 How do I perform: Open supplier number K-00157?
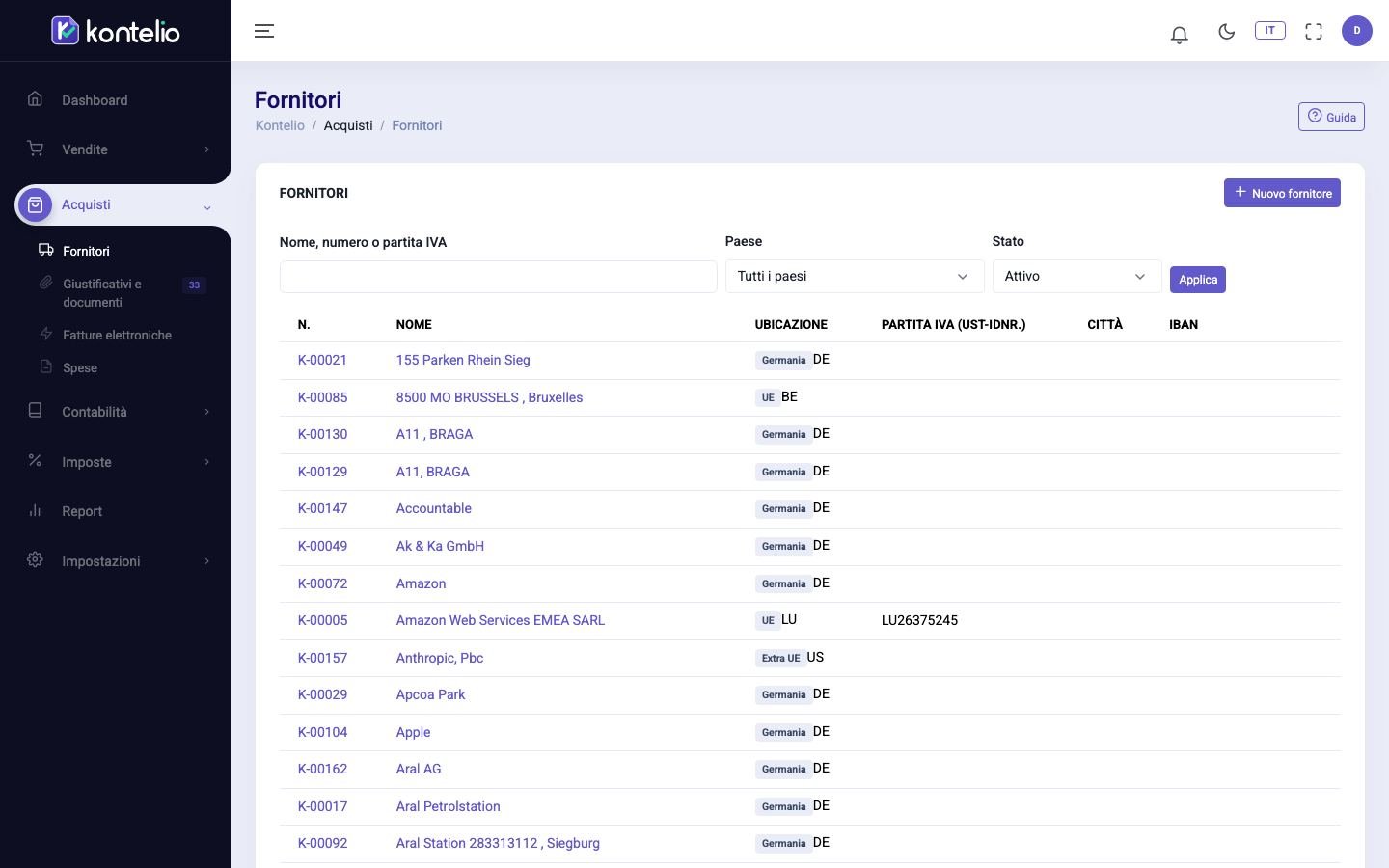pyautogui.click(x=322, y=658)
